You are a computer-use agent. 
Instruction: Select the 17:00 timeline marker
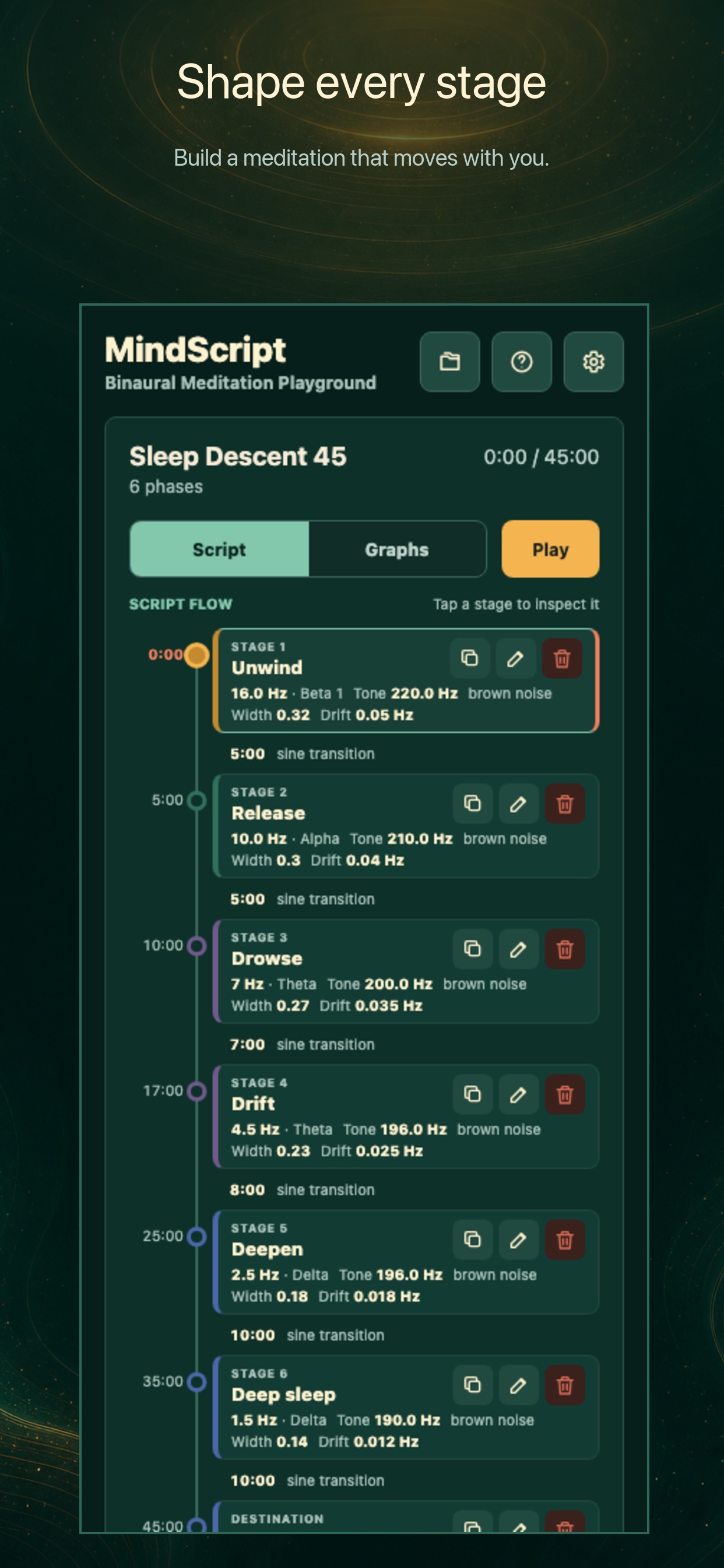pyautogui.click(x=196, y=1091)
